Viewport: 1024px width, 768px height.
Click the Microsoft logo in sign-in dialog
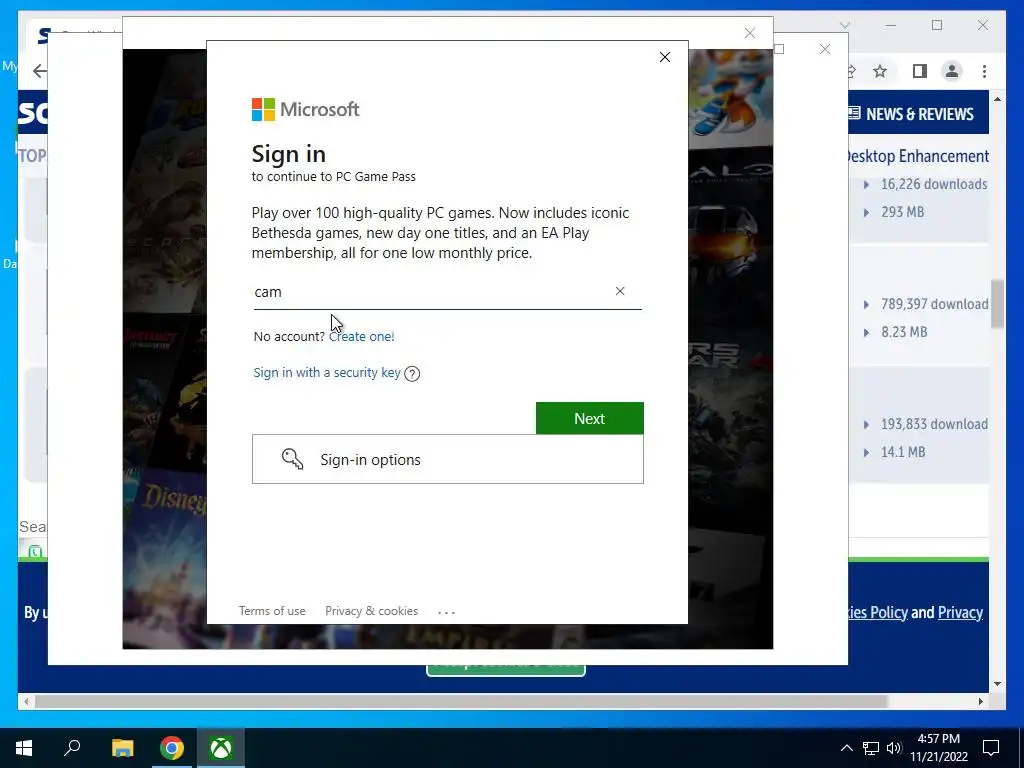pyautogui.click(x=306, y=109)
